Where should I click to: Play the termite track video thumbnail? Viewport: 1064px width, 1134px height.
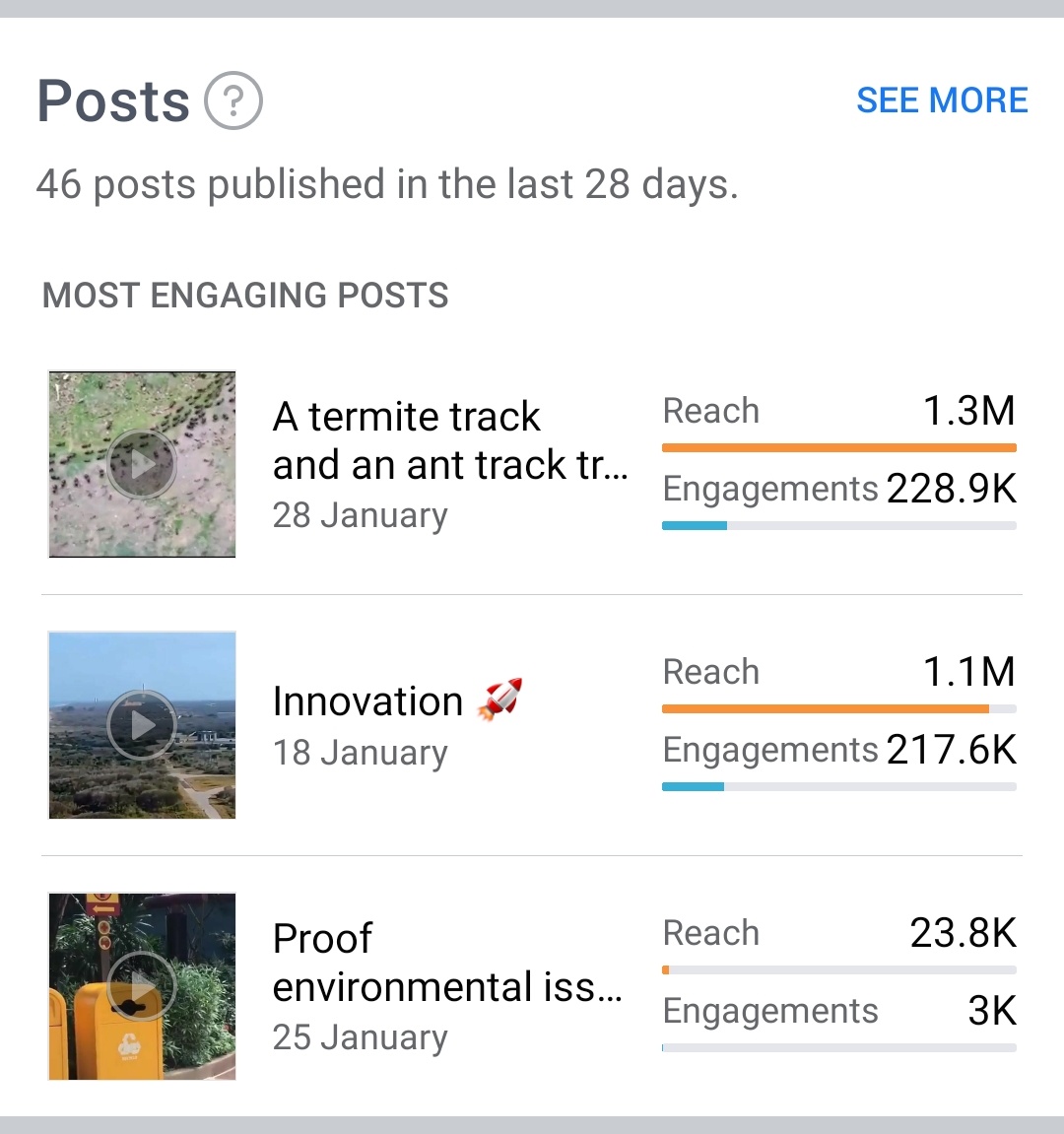(142, 464)
